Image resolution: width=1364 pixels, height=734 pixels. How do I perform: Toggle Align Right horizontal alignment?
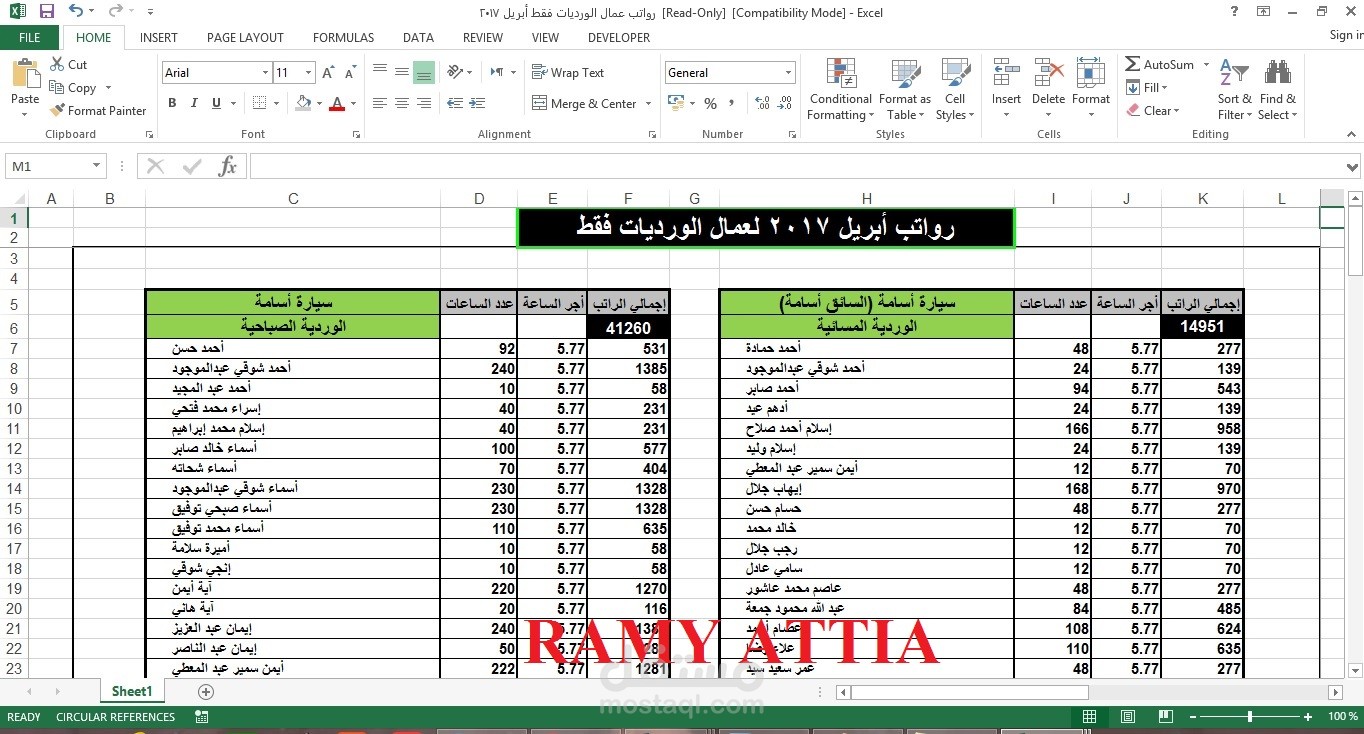(x=423, y=103)
